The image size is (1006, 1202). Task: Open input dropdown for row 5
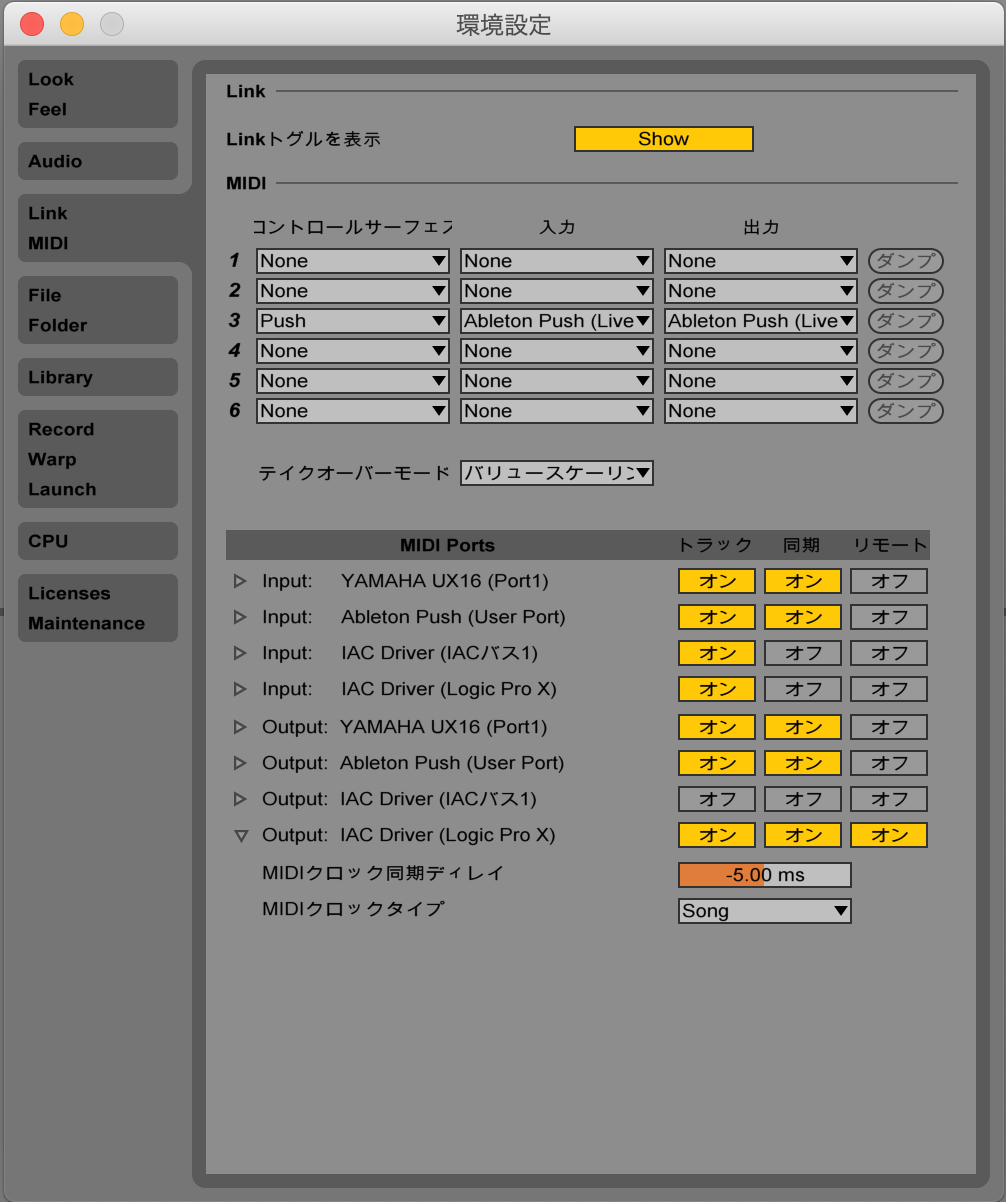tap(557, 381)
